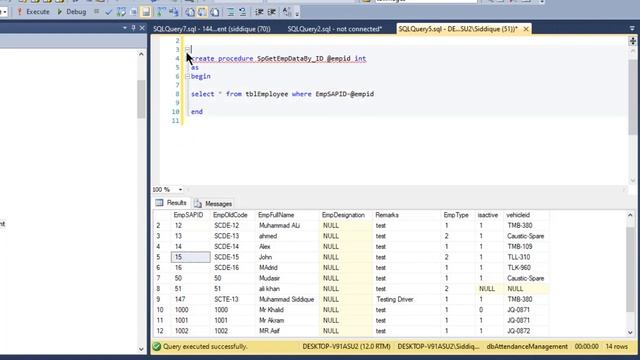Click Specify Values for Template Parameters icon
Screen dimensions: 640x360
pyautogui.click(x=287, y=12)
